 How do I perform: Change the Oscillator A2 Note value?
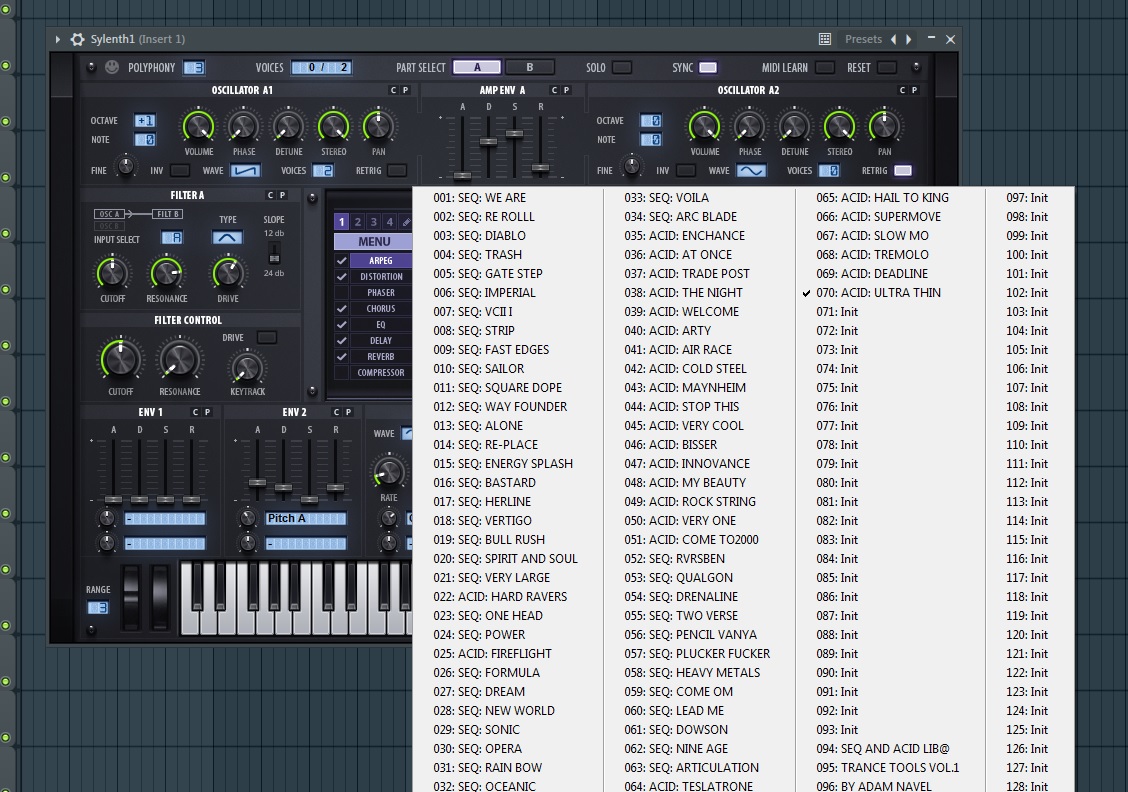[x=650, y=140]
